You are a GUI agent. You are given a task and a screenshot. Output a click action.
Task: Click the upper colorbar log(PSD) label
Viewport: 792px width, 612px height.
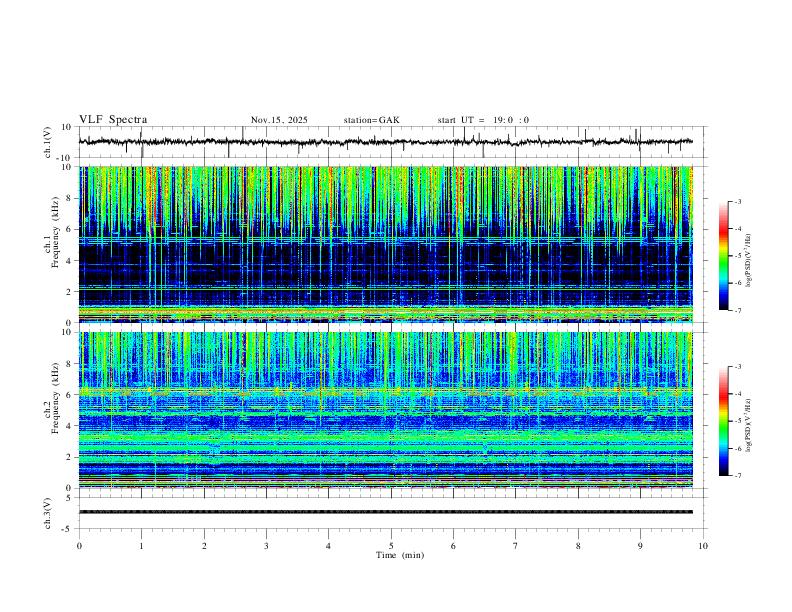[749, 261]
